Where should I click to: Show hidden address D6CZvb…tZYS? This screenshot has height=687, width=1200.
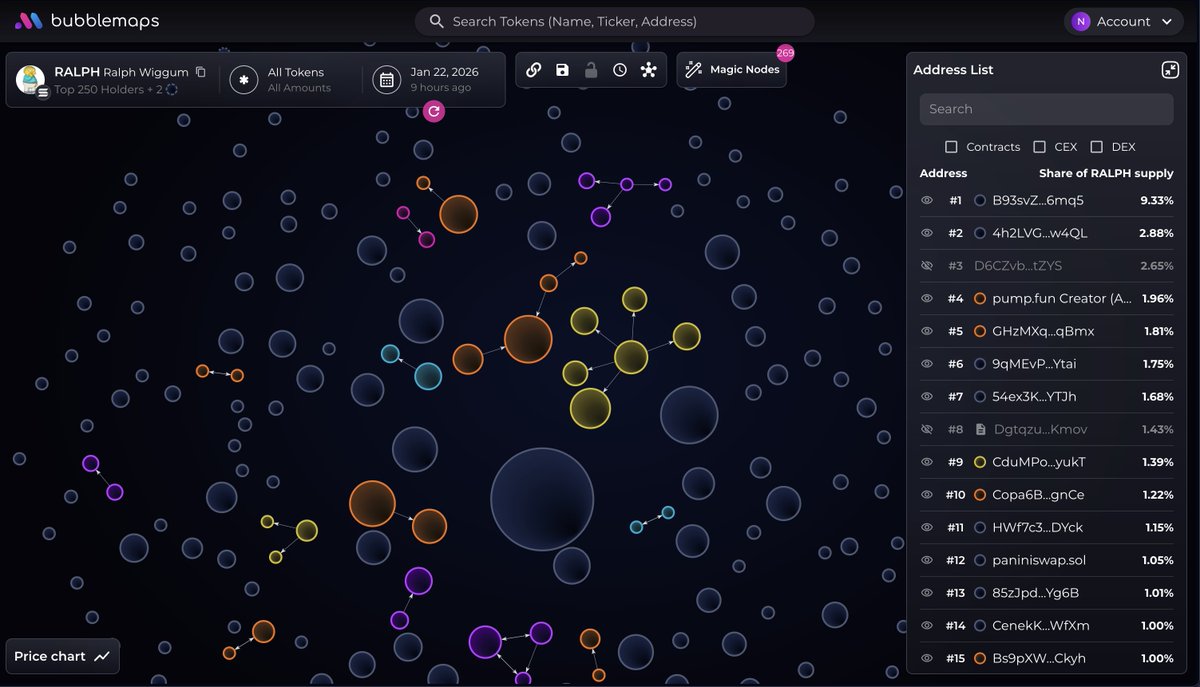pos(926,266)
